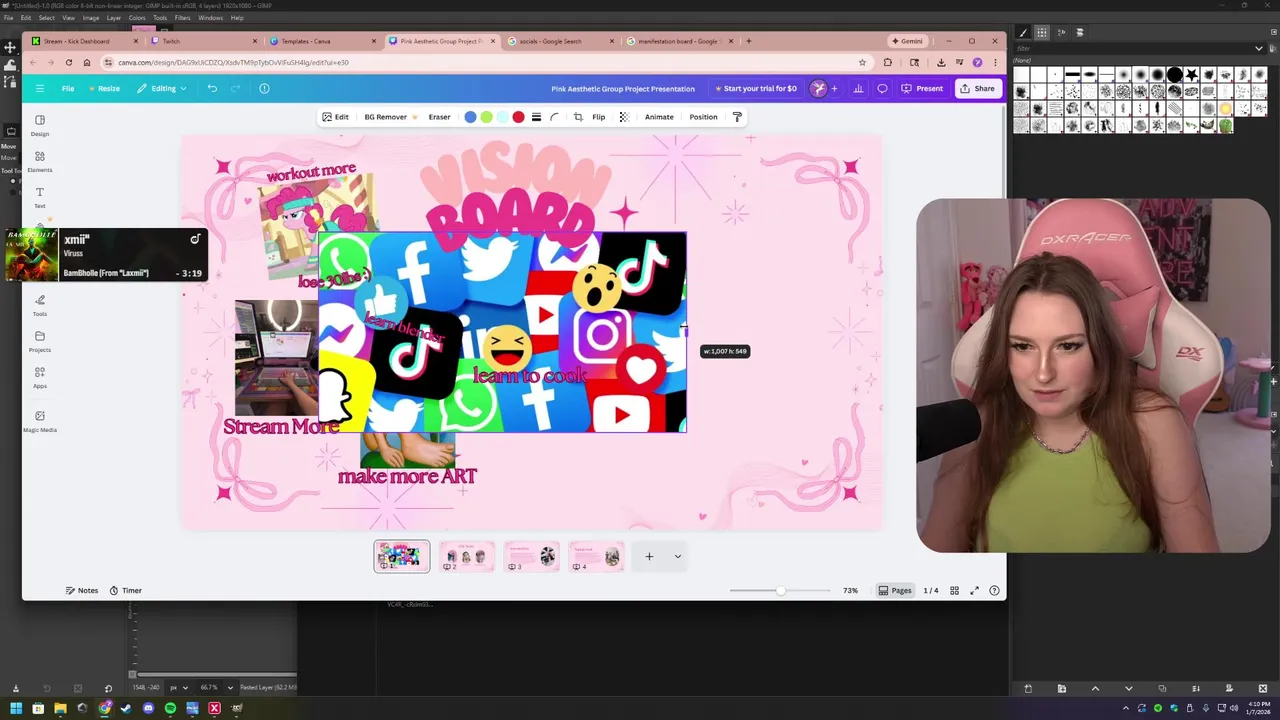Click the Present button

tap(921, 88)
